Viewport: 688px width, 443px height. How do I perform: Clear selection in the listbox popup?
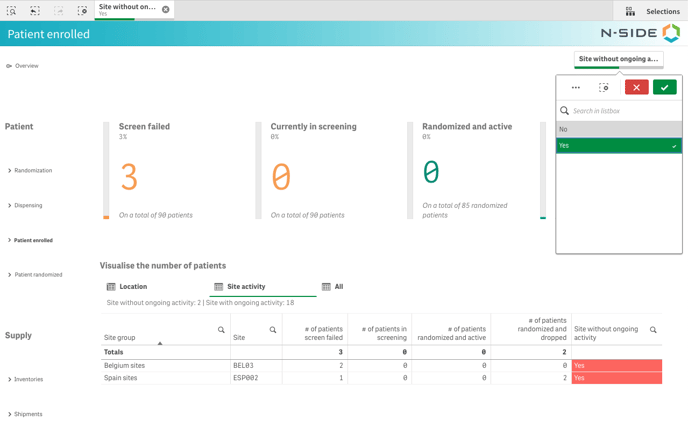click(604, 88)
